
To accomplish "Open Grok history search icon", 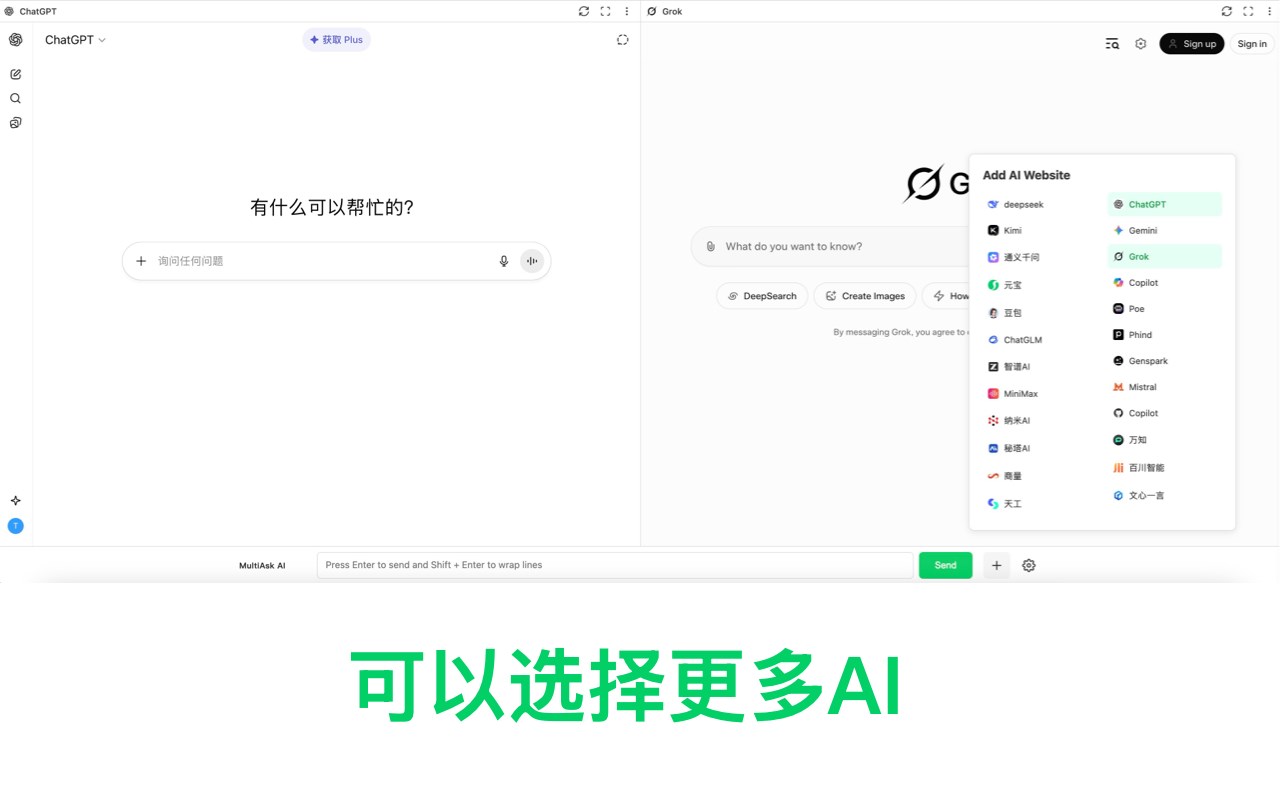I will (1112, 44).
